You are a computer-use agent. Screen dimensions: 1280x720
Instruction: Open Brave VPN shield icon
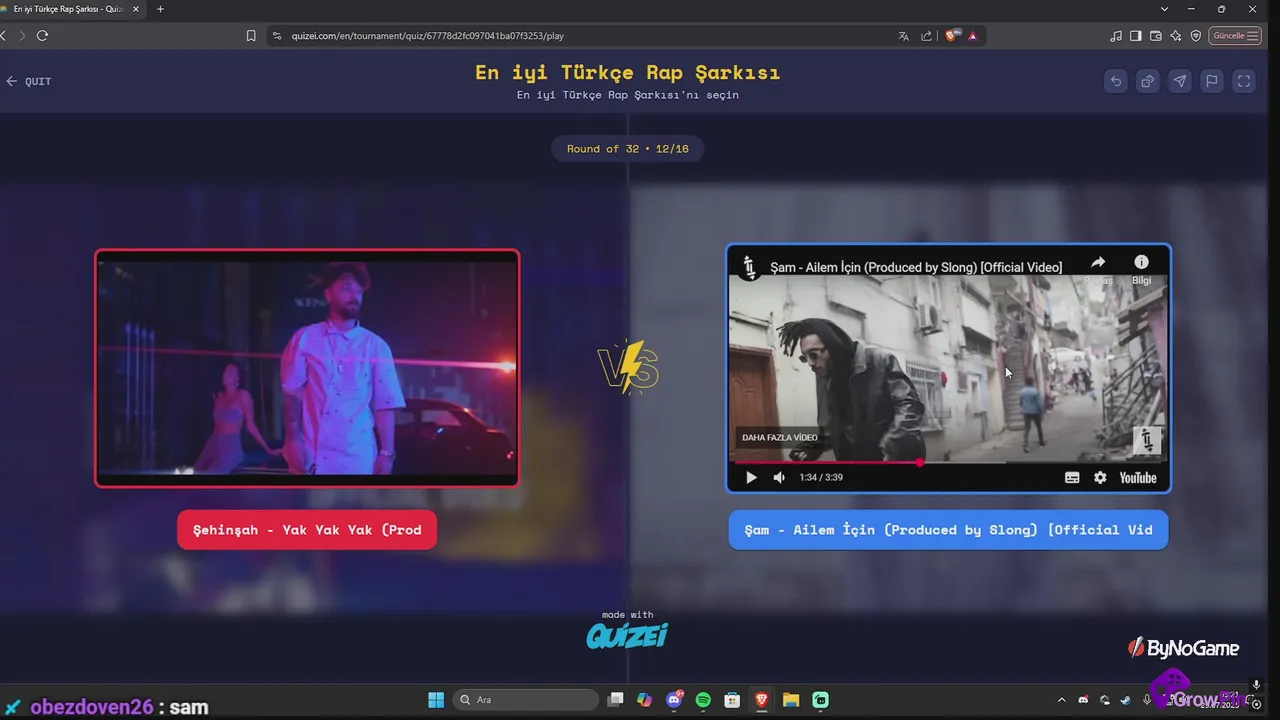tap(1196, 36)
